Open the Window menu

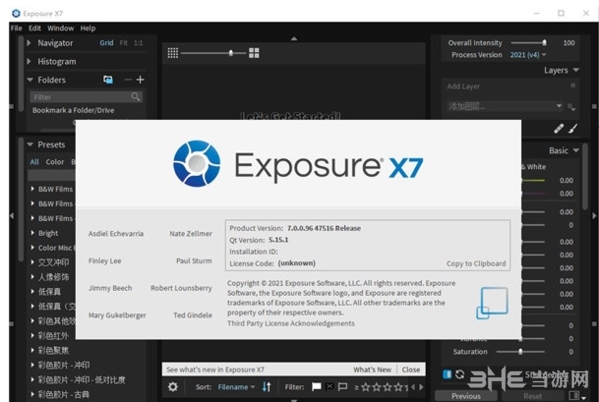60,28
